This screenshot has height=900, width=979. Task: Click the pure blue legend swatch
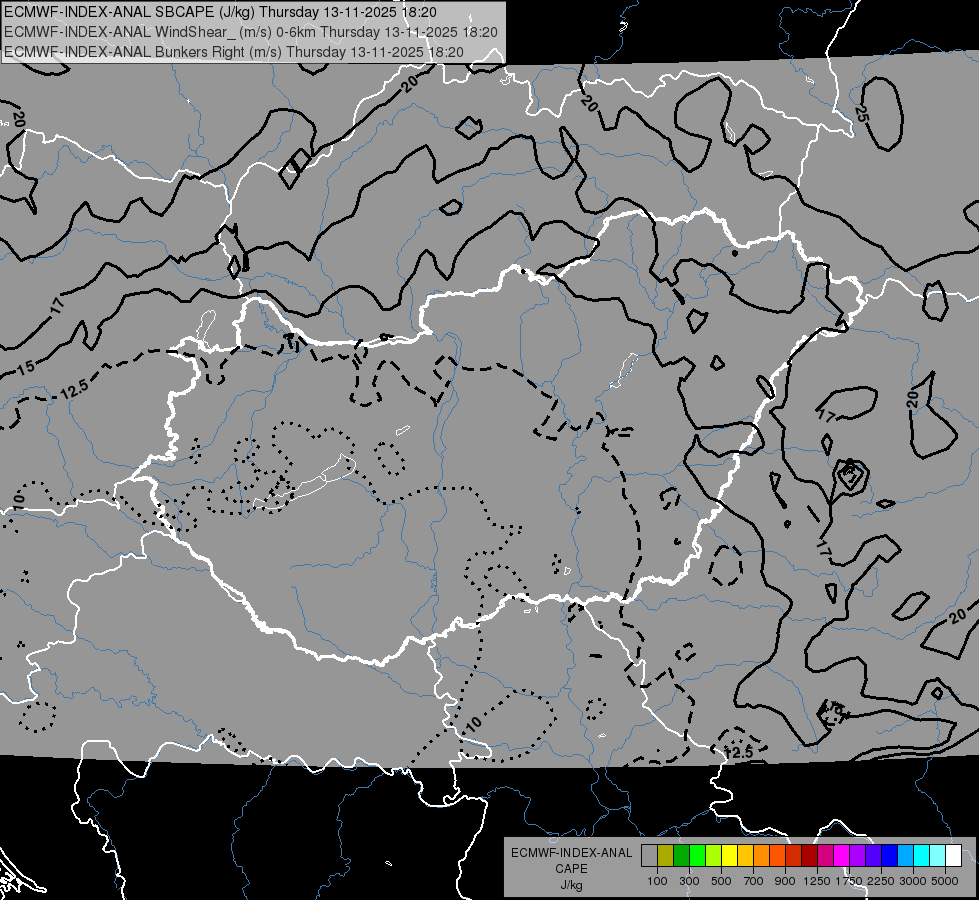890,855
